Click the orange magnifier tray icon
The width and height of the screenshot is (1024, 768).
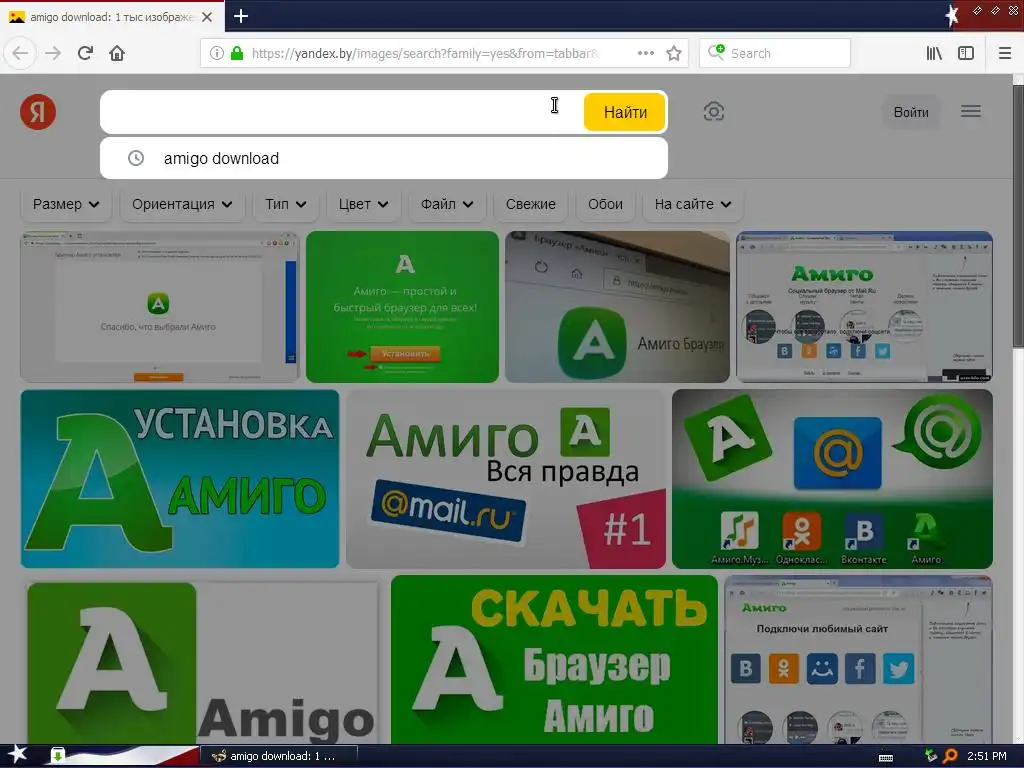pos(950,756)
